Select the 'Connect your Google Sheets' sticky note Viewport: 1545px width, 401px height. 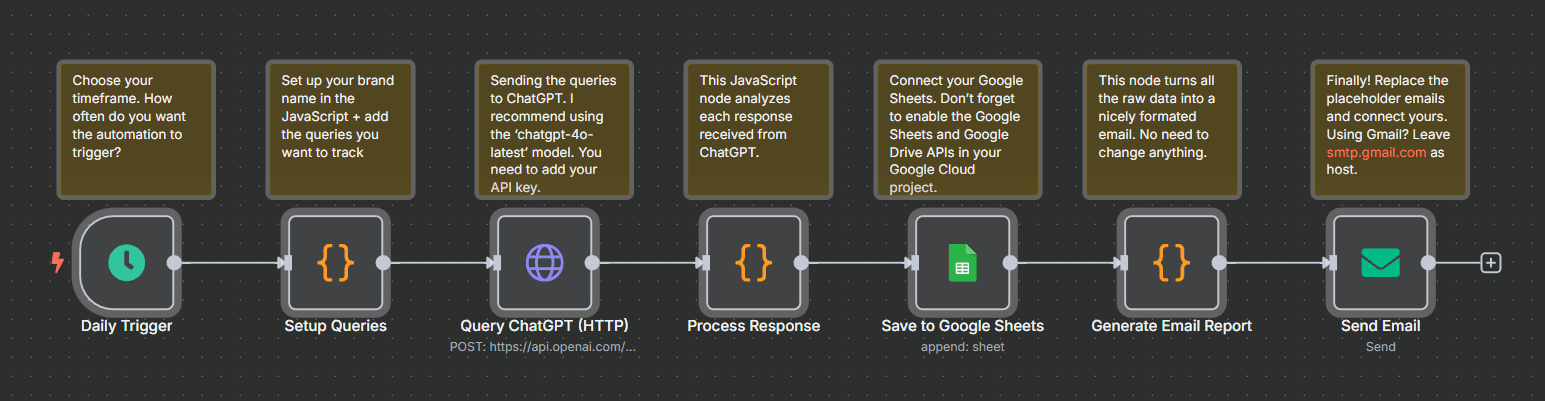point(957,130)
